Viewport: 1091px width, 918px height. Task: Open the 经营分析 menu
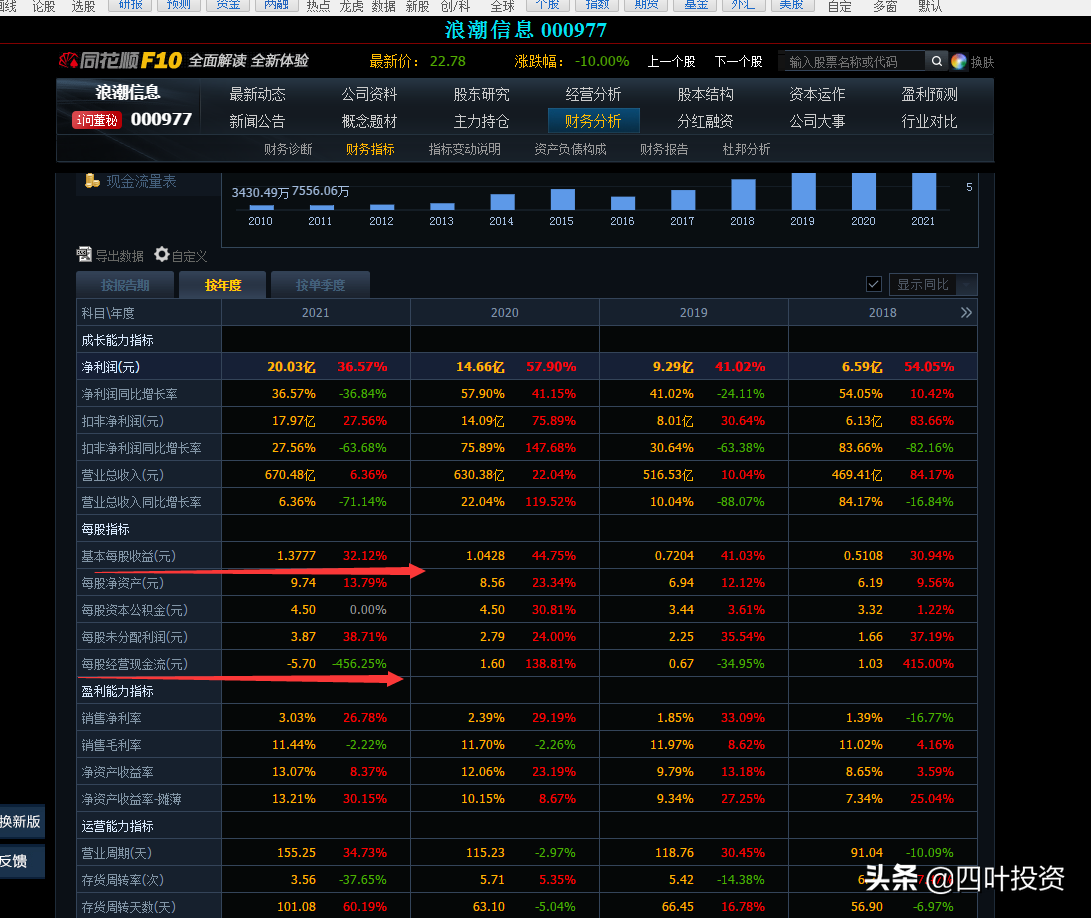594,94
